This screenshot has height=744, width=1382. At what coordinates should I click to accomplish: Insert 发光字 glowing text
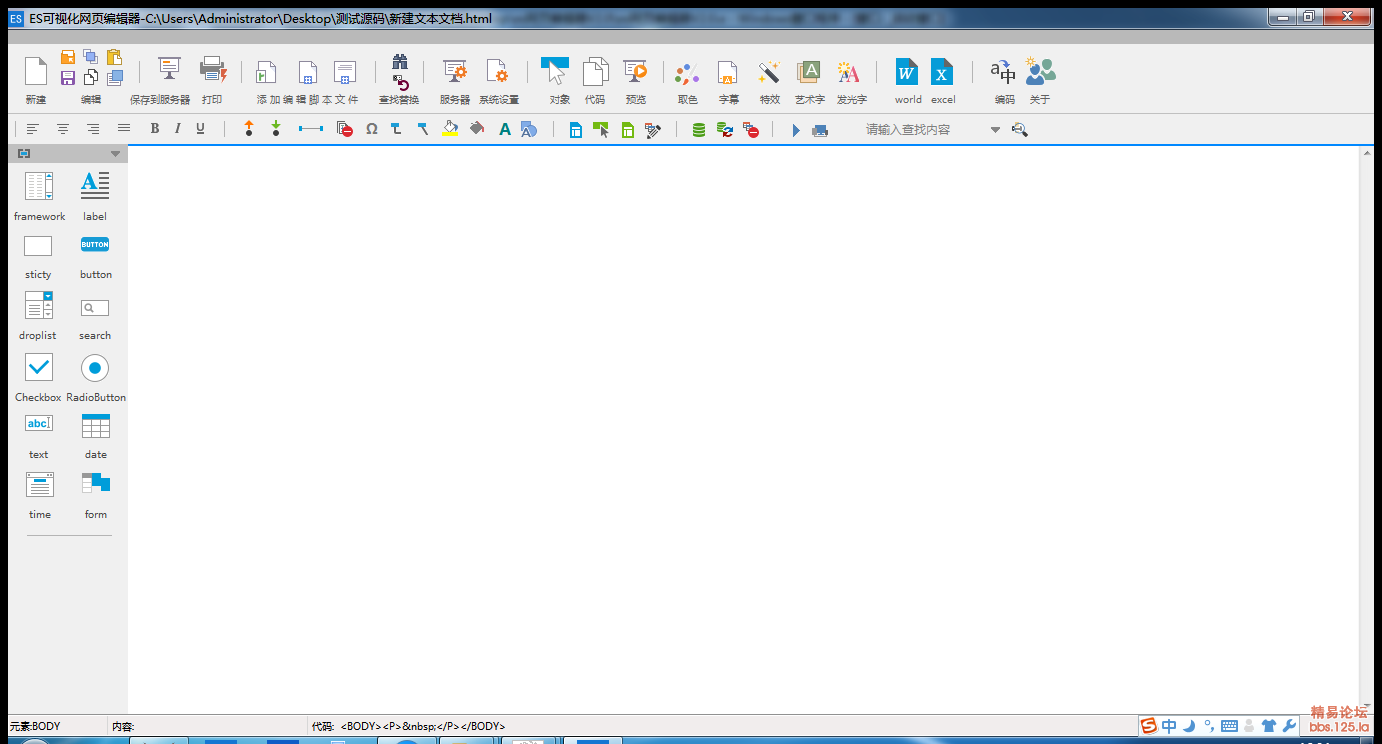tap(849, 72)
